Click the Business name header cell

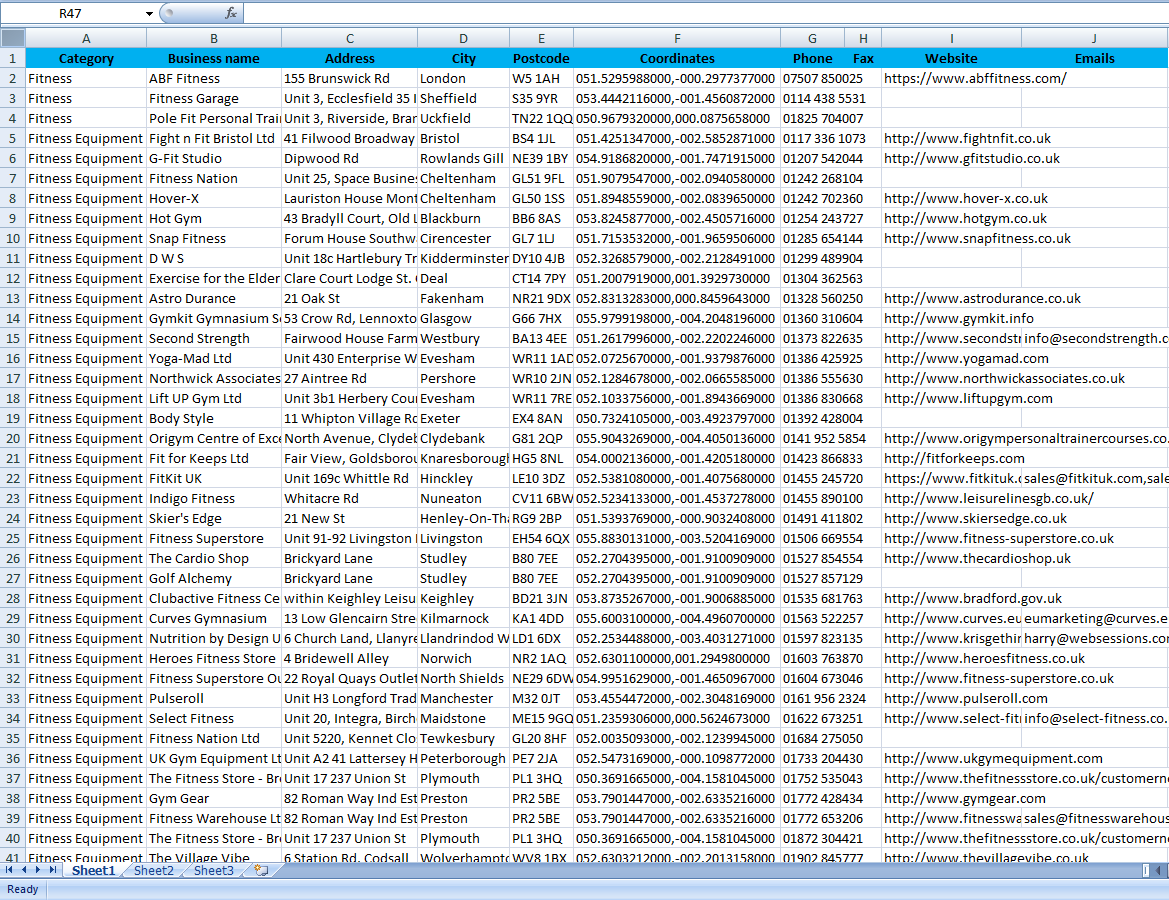213,58
